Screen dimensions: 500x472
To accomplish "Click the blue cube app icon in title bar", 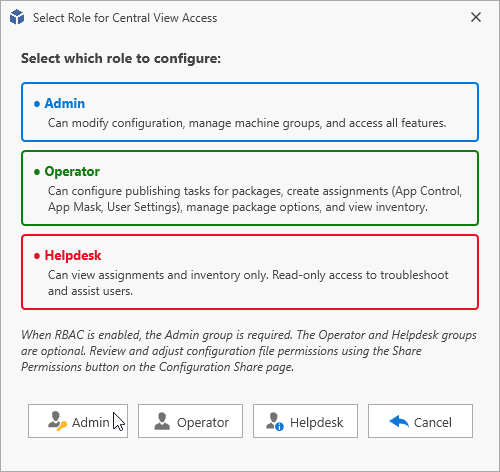I will [x=17, y=17].
